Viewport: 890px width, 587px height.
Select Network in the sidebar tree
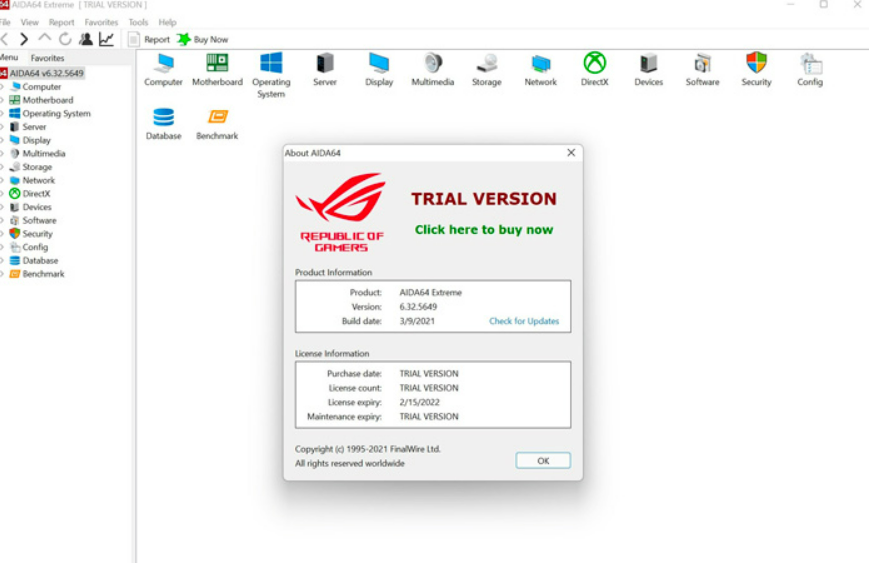[39, 180]
